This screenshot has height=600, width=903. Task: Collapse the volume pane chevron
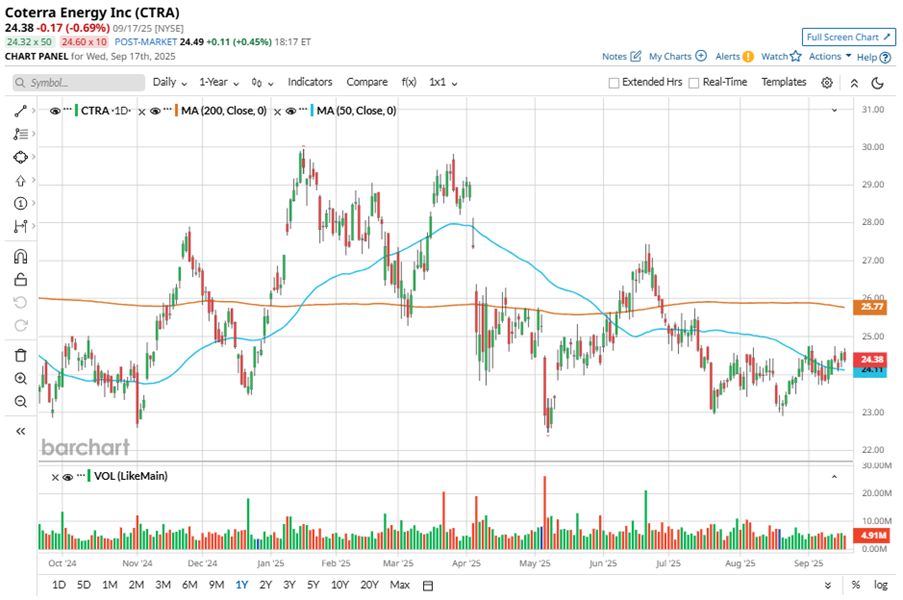pos(834,477)
